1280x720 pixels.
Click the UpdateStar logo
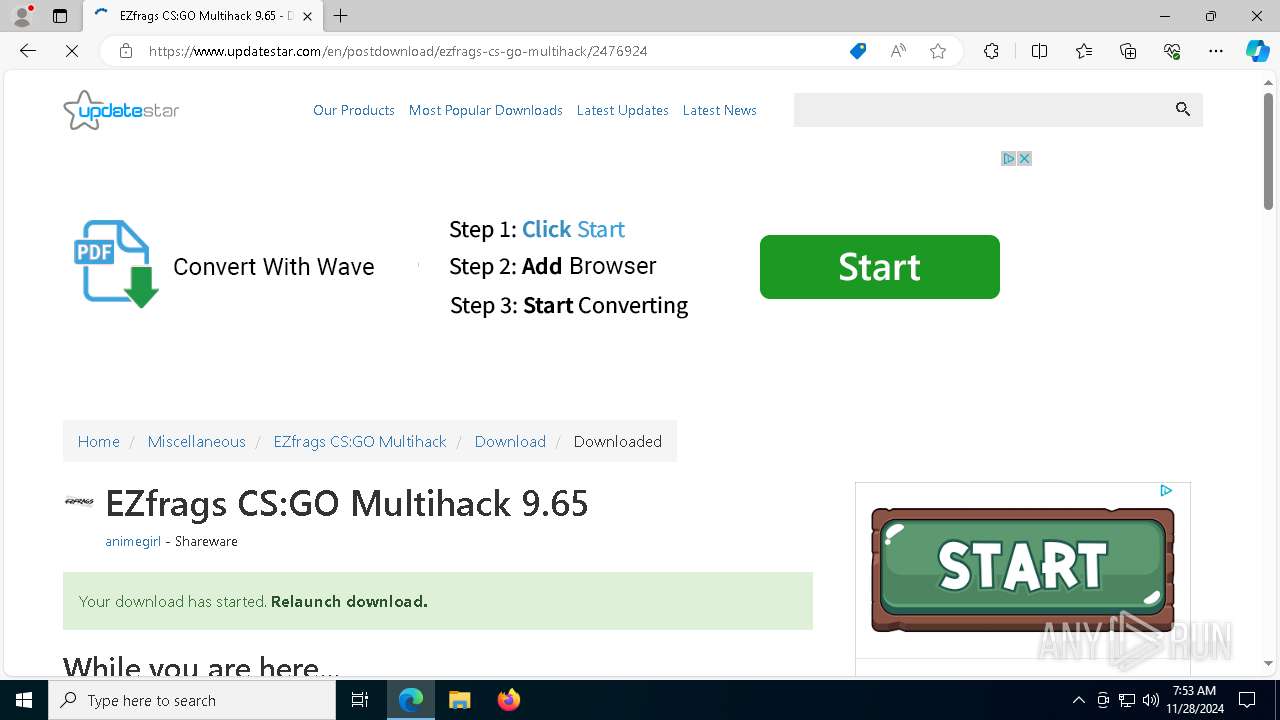coord(121,110)
